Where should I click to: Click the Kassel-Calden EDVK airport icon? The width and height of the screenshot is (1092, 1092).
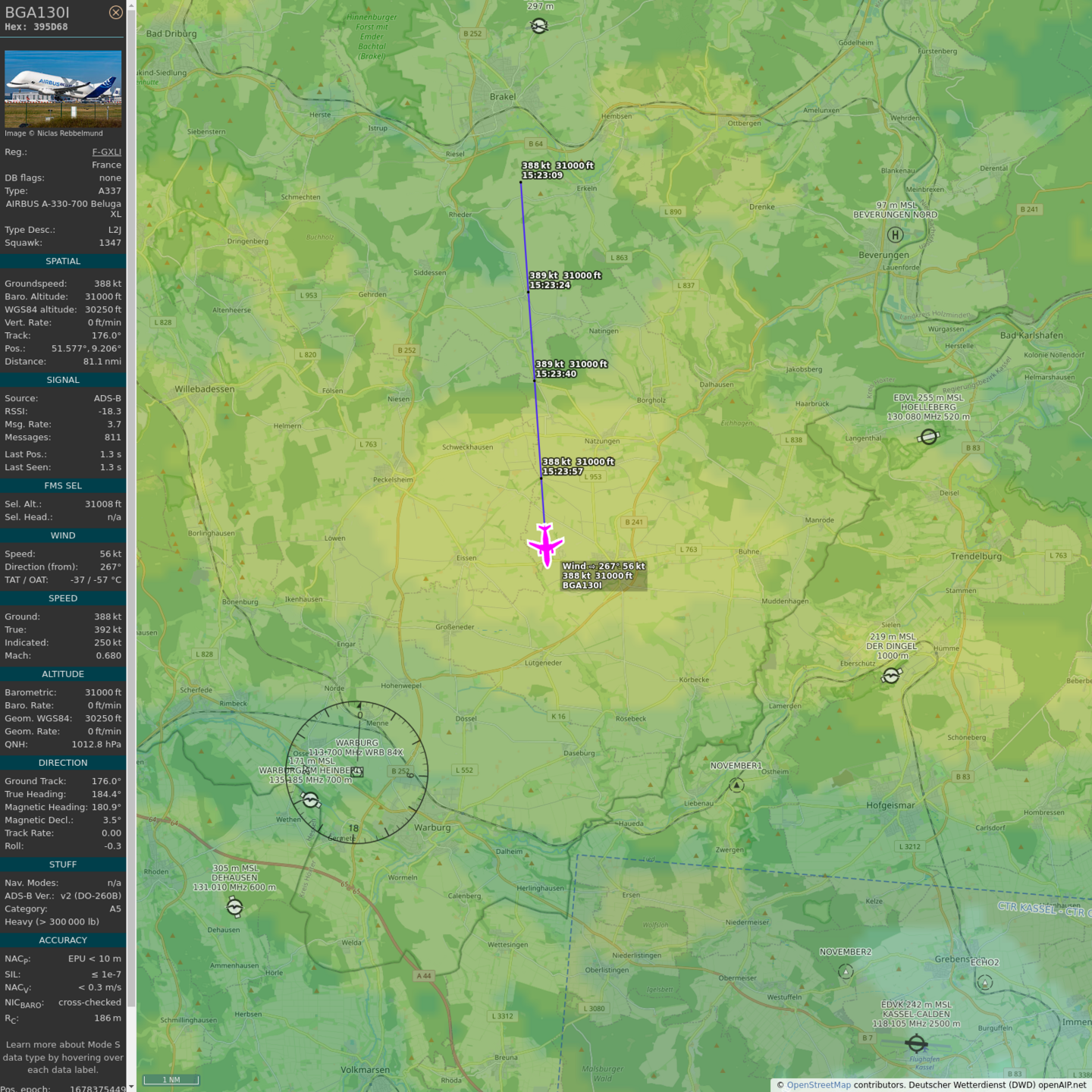[916, 1043]
